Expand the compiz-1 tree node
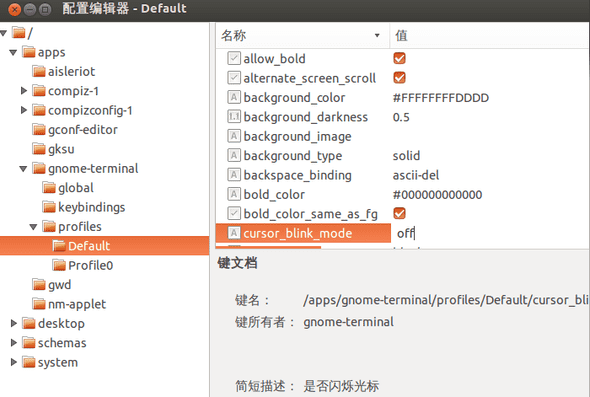 tap(24, 91)
